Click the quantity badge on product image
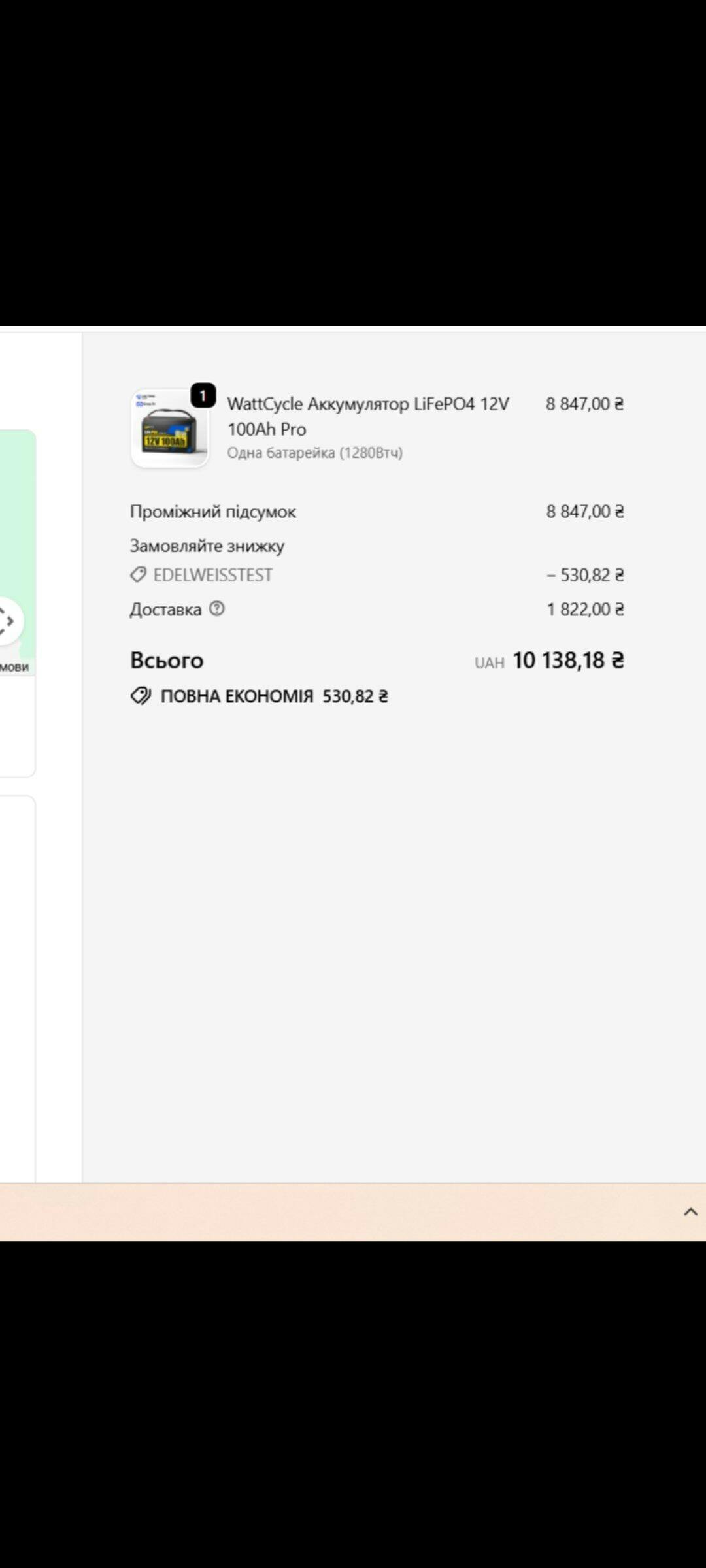The width and height of the screenshot is (706, 1568). click(203, 395)
